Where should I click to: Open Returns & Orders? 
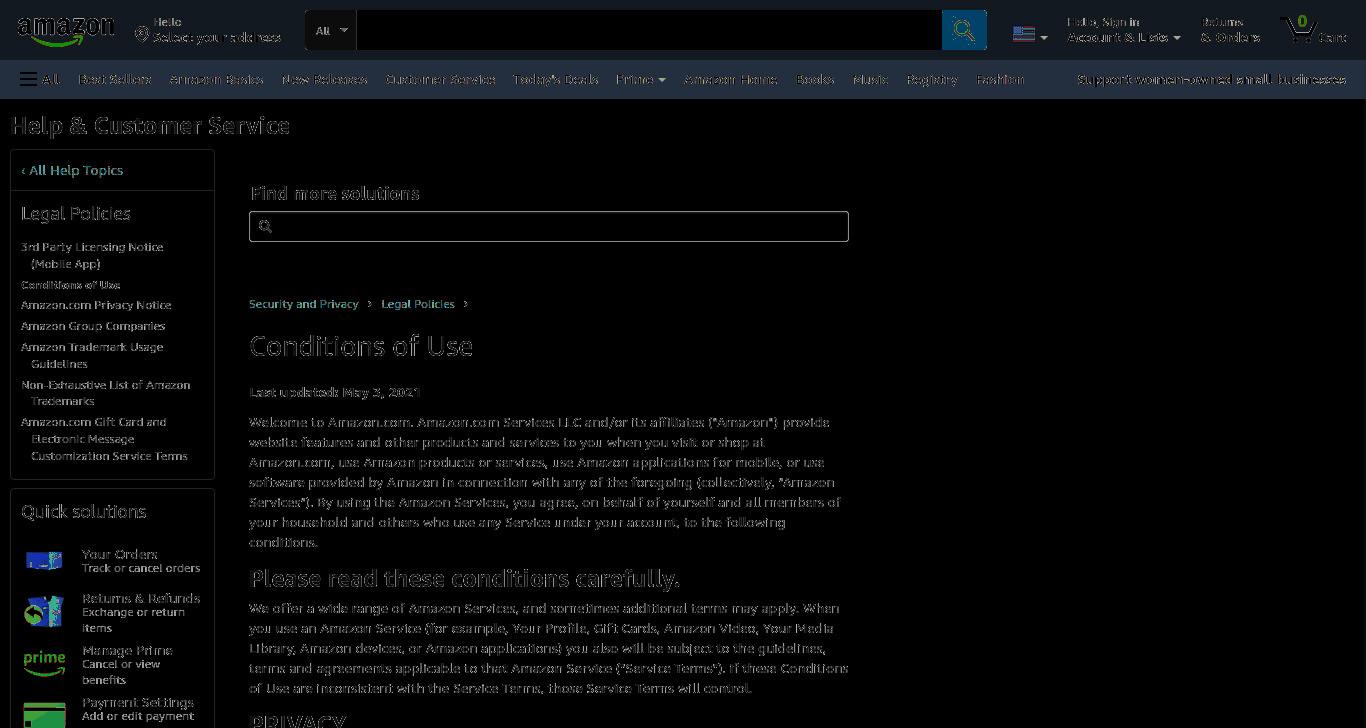(x=1230, y=30)
